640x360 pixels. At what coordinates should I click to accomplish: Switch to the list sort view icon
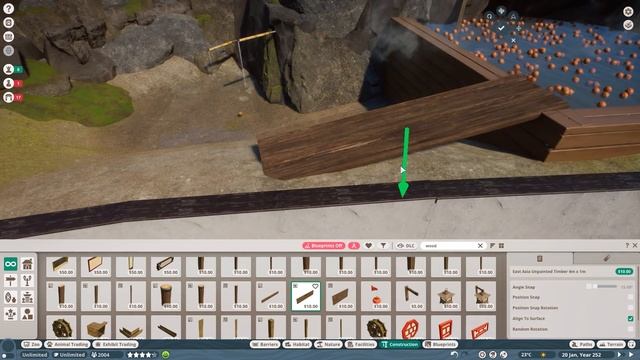point(492,246)
